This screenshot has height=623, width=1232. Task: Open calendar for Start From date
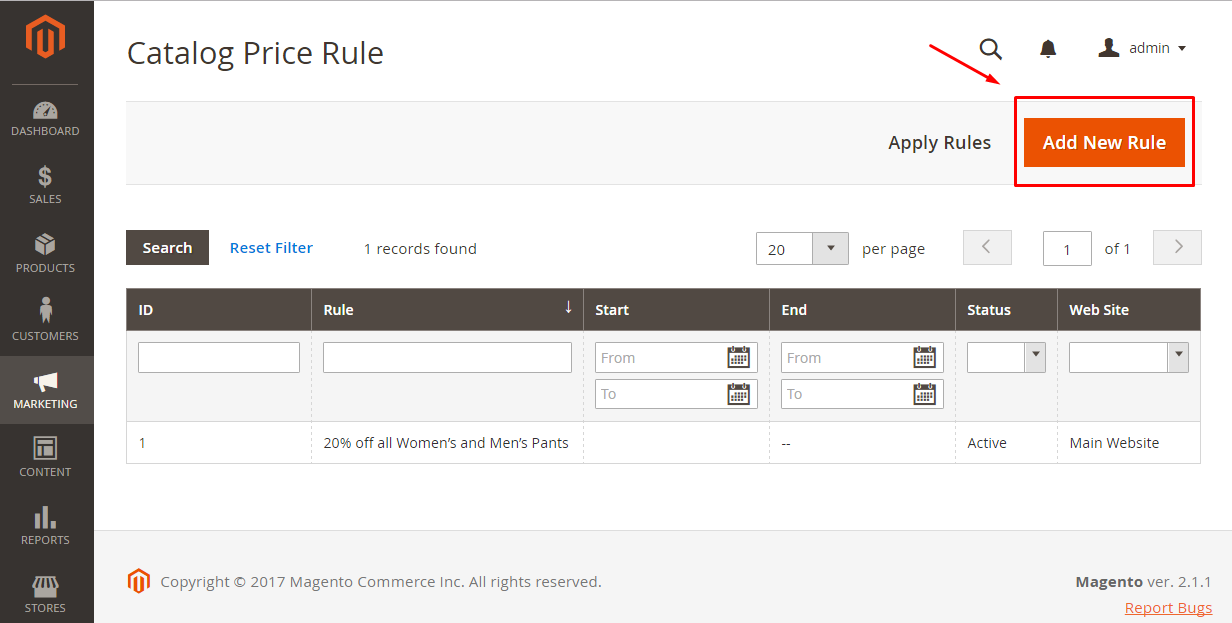coord(739,357)
